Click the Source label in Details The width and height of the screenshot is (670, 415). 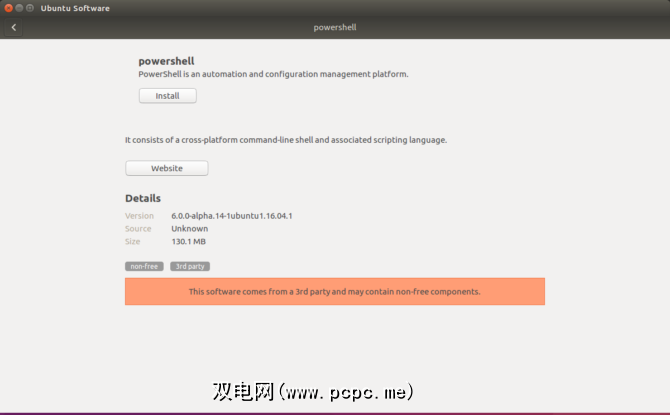[138, 229]
